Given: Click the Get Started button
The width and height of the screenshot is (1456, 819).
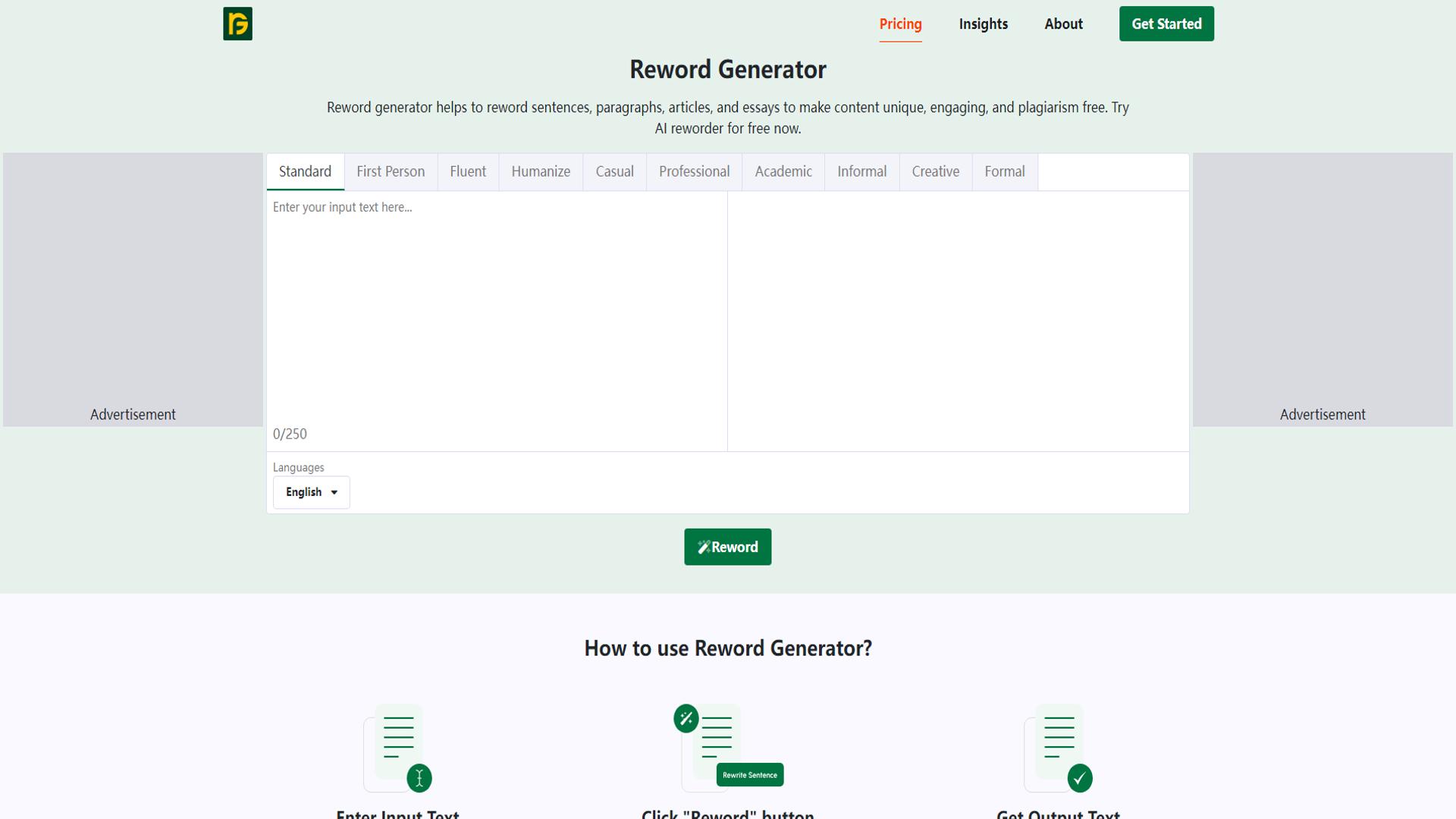Looking at the screenshot, I should (x=1166, y=24).
